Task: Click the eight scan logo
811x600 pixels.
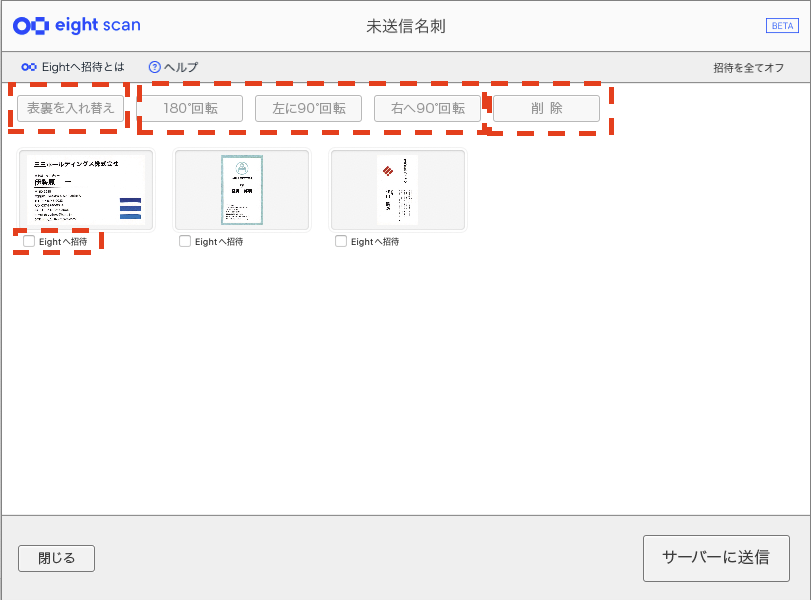Action: point(77,25)
